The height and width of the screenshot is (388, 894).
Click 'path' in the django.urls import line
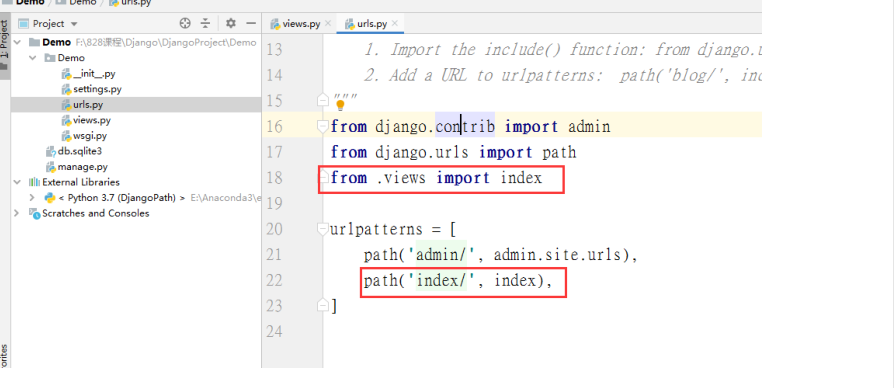[559, 152]
